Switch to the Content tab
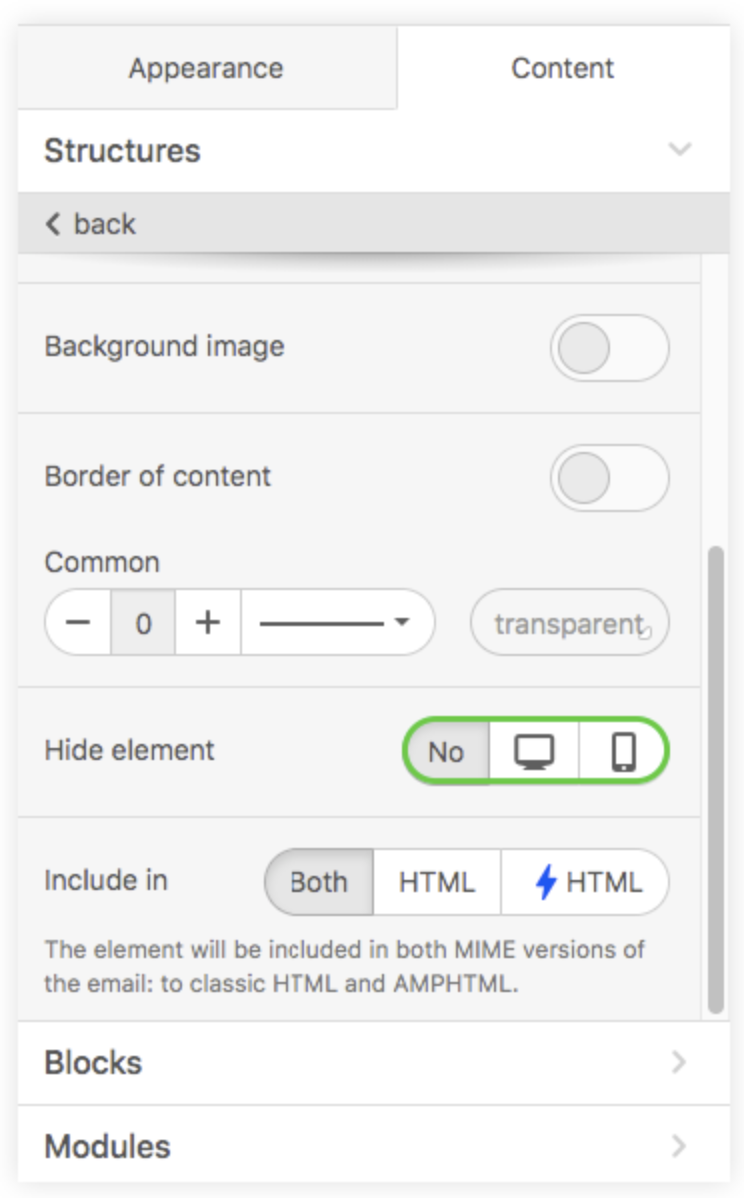This screenshot has width=744, height=1198. pyautogui.click(x=563, y=68)
